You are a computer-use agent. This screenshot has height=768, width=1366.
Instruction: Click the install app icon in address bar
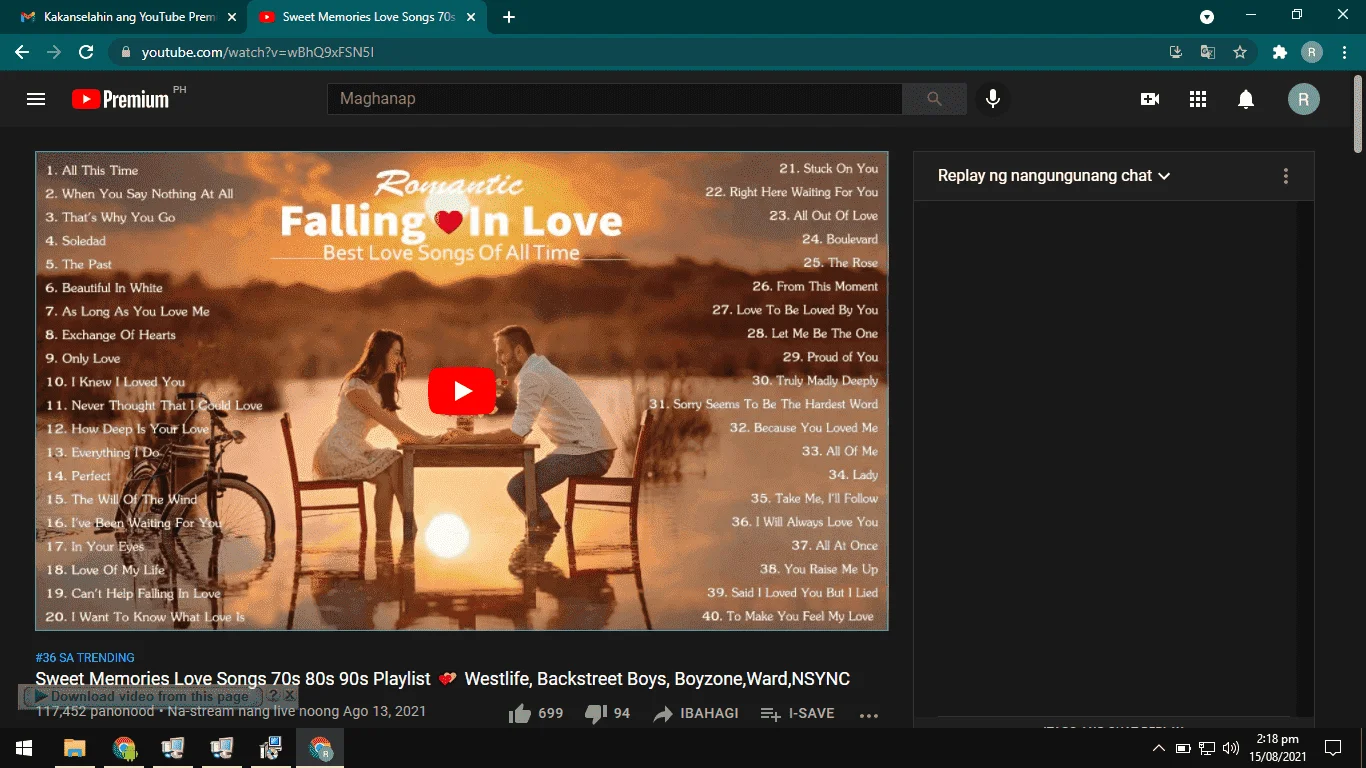tap(1176, 52)
